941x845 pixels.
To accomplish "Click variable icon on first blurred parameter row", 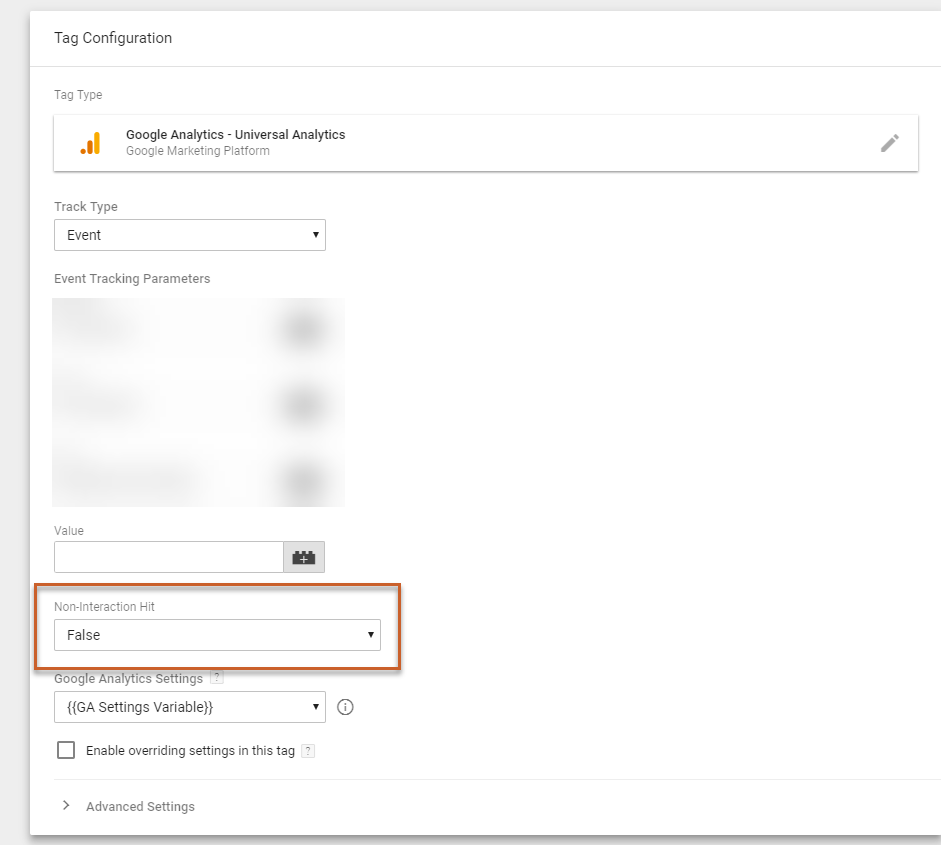I will pos(303,329).
